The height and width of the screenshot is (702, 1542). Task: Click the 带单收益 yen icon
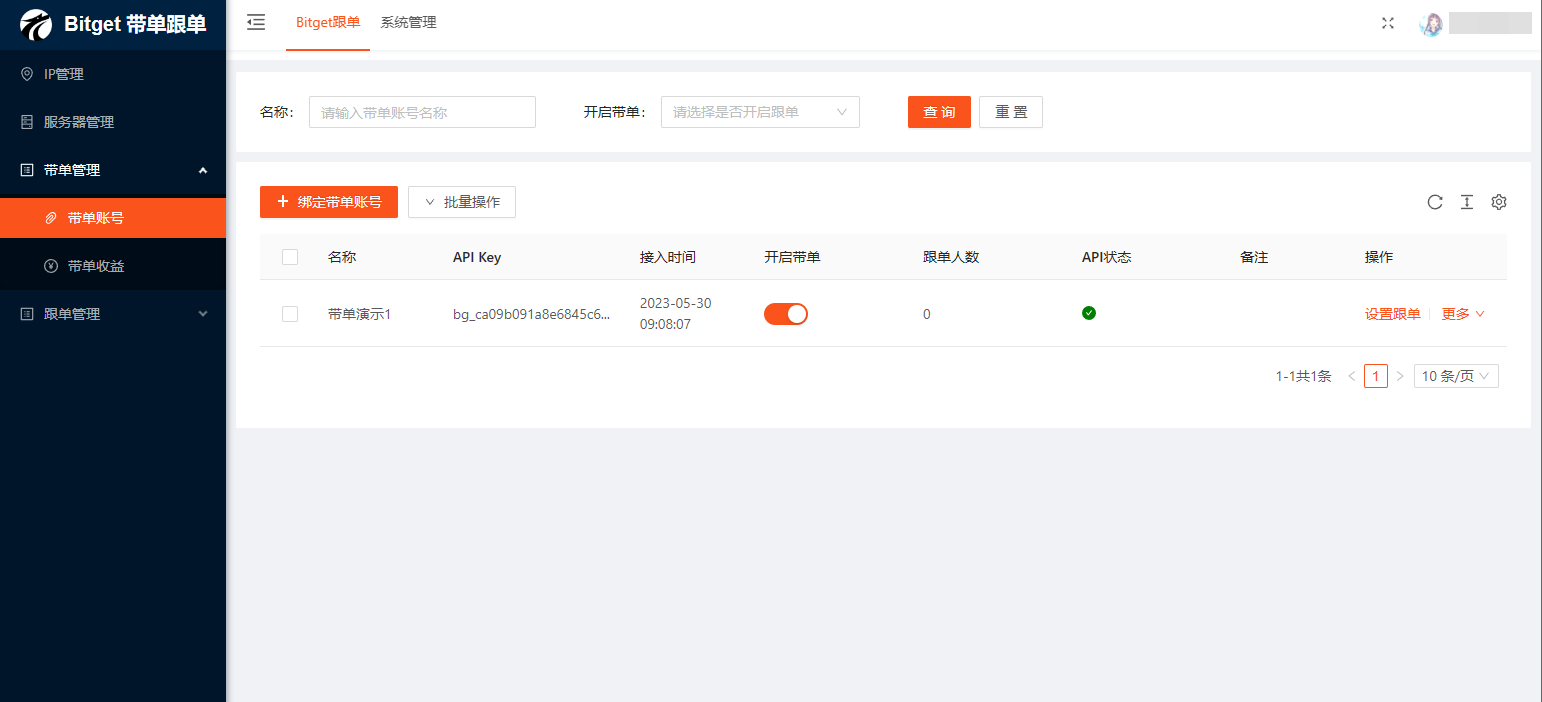pyautogui.click(x=51, y=266)
